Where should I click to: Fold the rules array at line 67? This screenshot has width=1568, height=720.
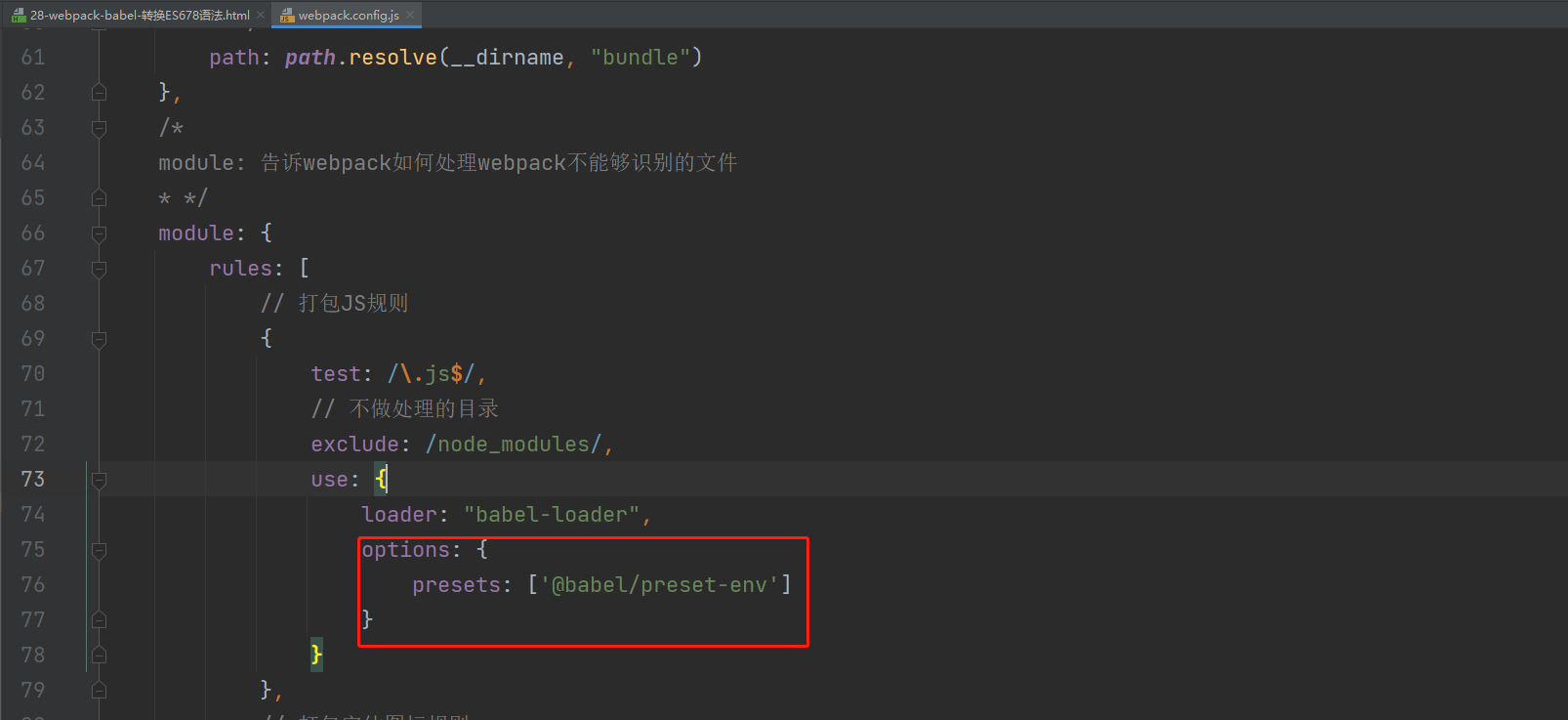(99, 269)
